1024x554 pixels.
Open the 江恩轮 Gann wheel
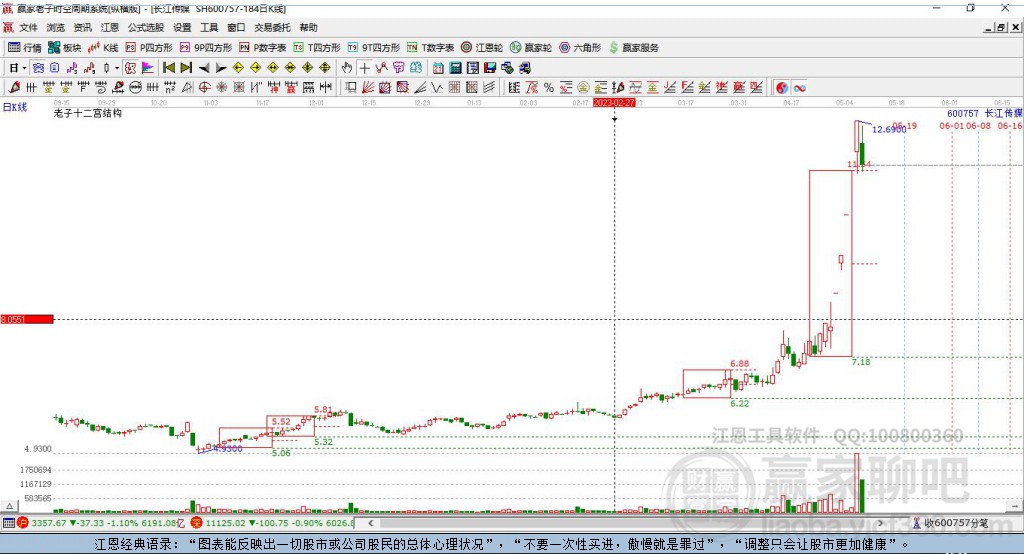[482, 48]
